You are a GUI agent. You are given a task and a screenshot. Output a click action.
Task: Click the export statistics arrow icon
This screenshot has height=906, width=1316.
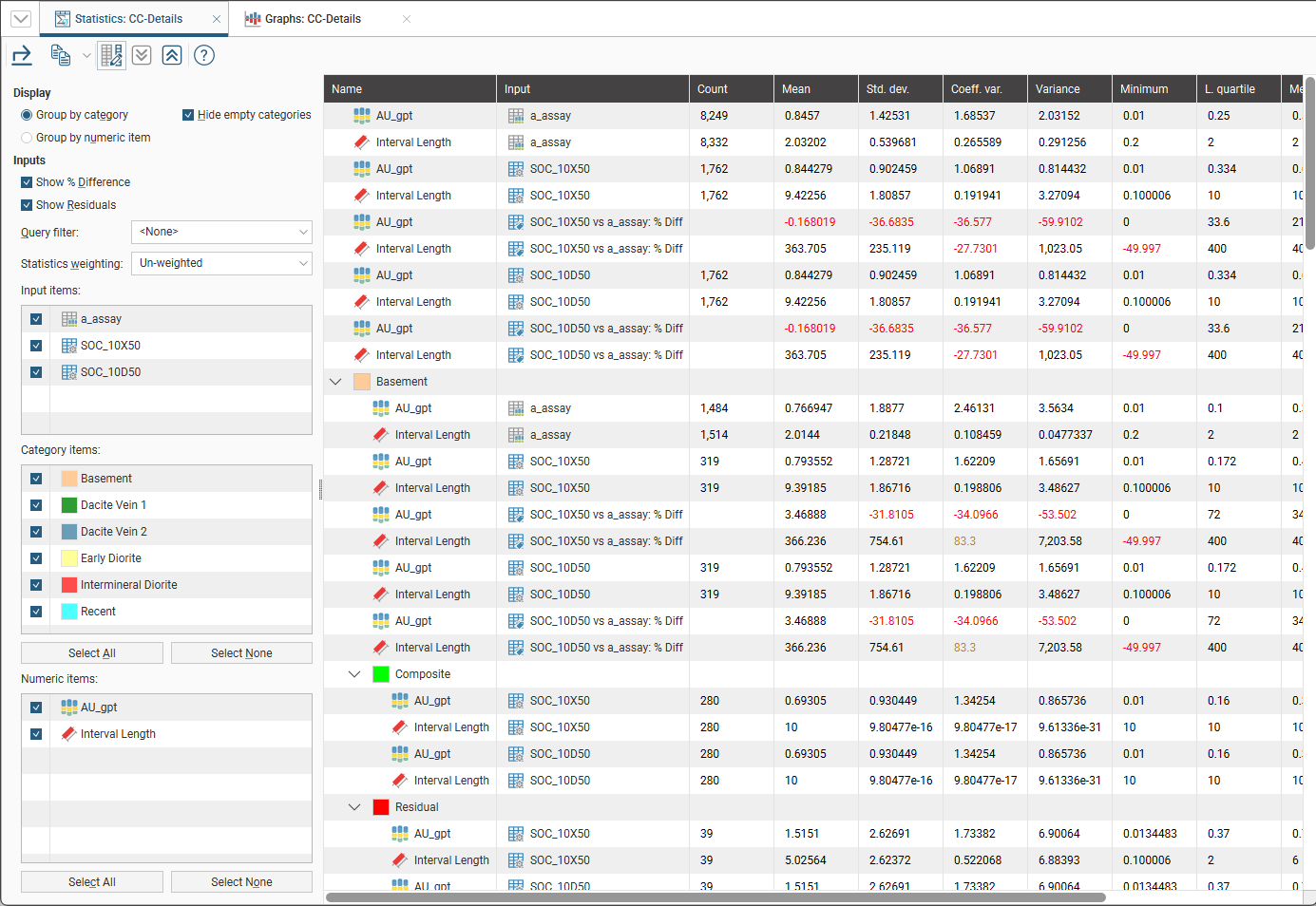click(x=22, y=56)
